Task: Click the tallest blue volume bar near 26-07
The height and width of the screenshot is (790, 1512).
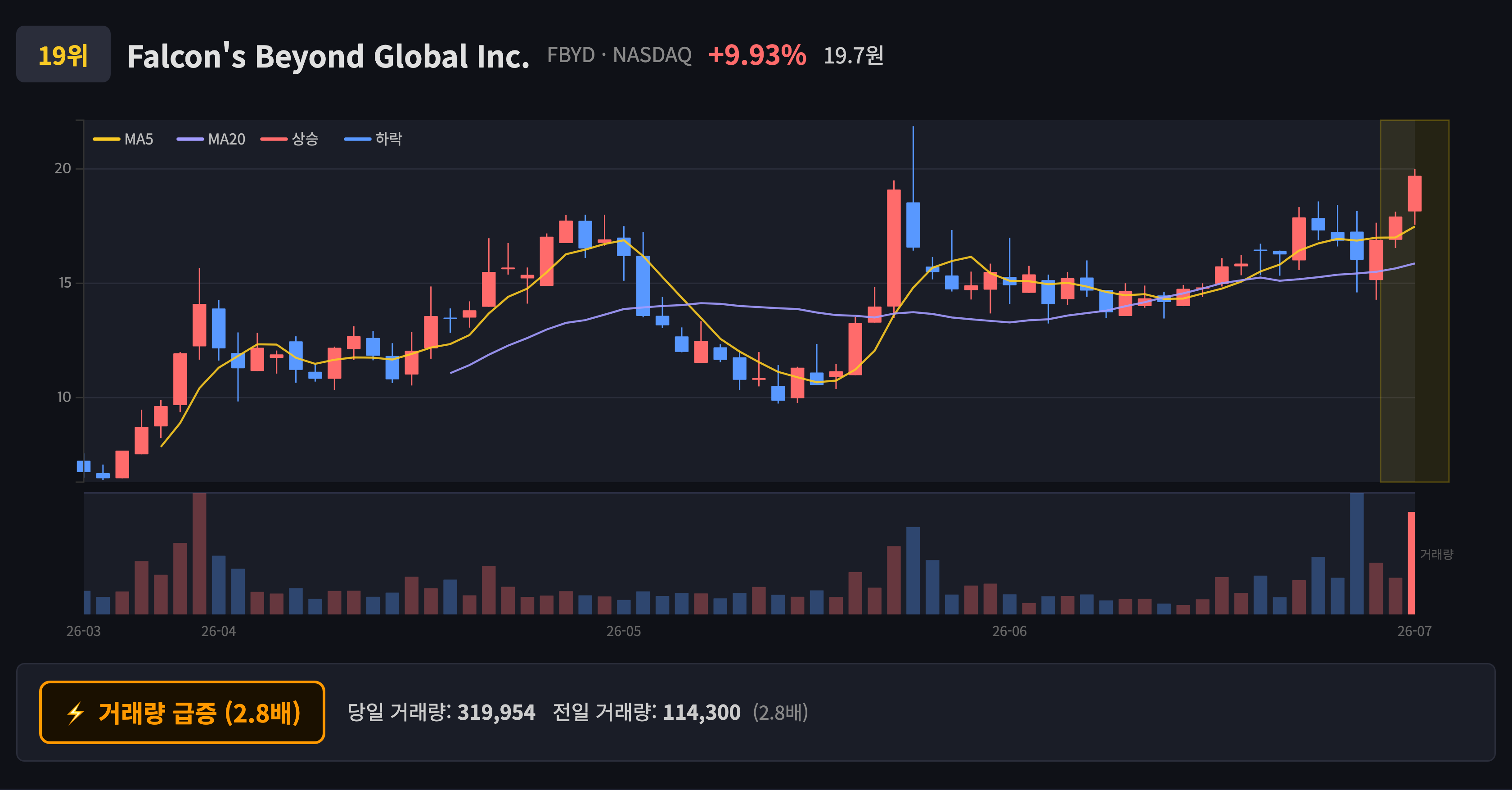Action: [x=1356, y=554]
